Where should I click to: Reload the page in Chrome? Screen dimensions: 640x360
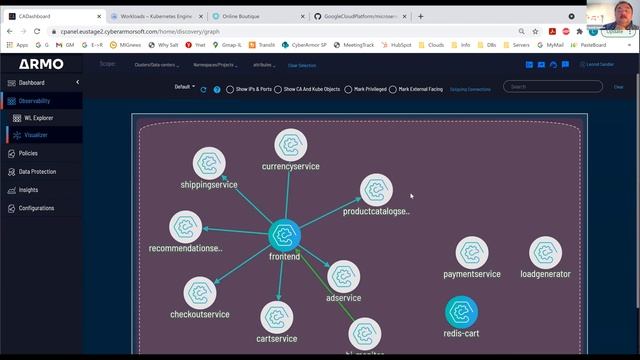37,31
